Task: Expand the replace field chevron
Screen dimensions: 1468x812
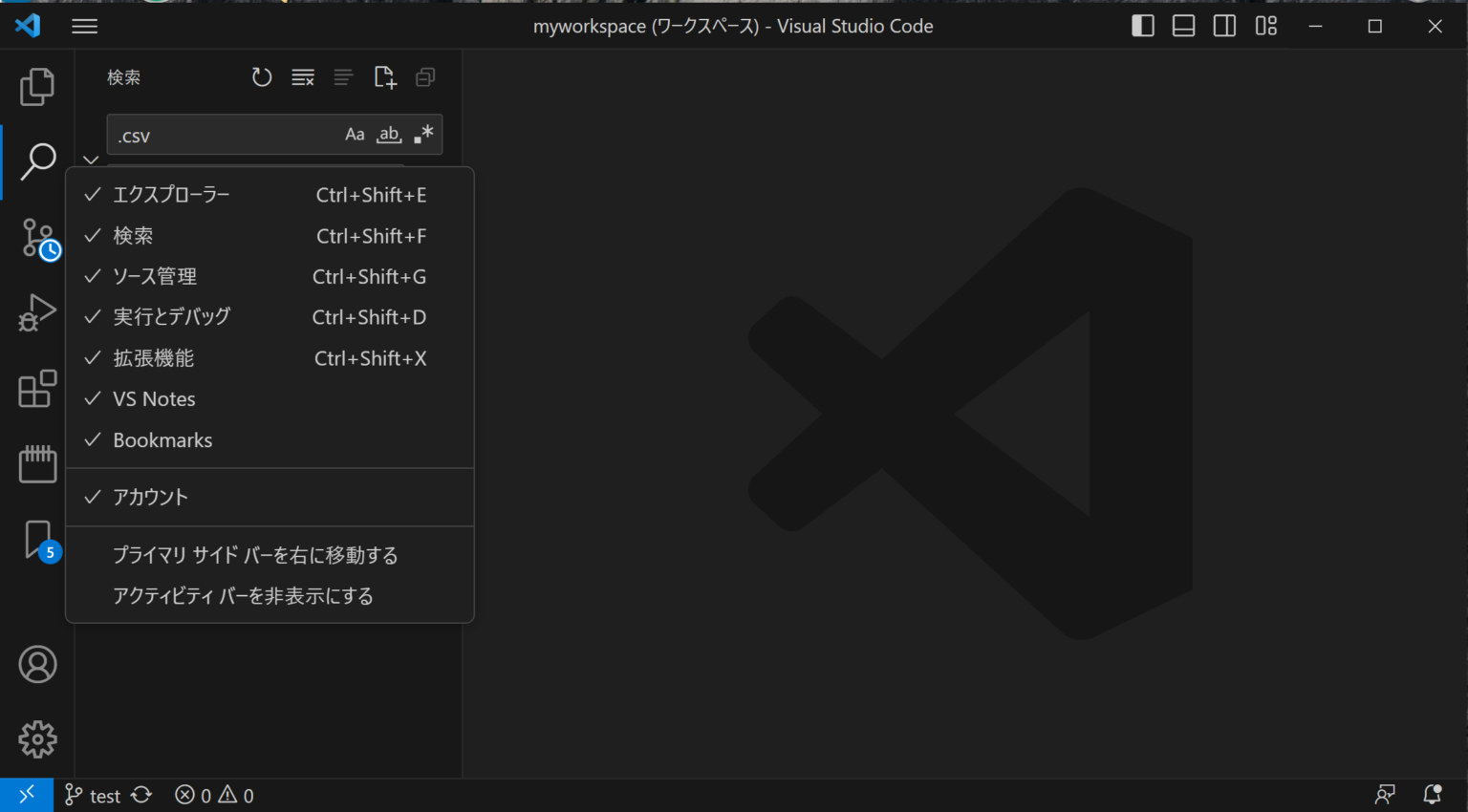Action: coord(91,160)
